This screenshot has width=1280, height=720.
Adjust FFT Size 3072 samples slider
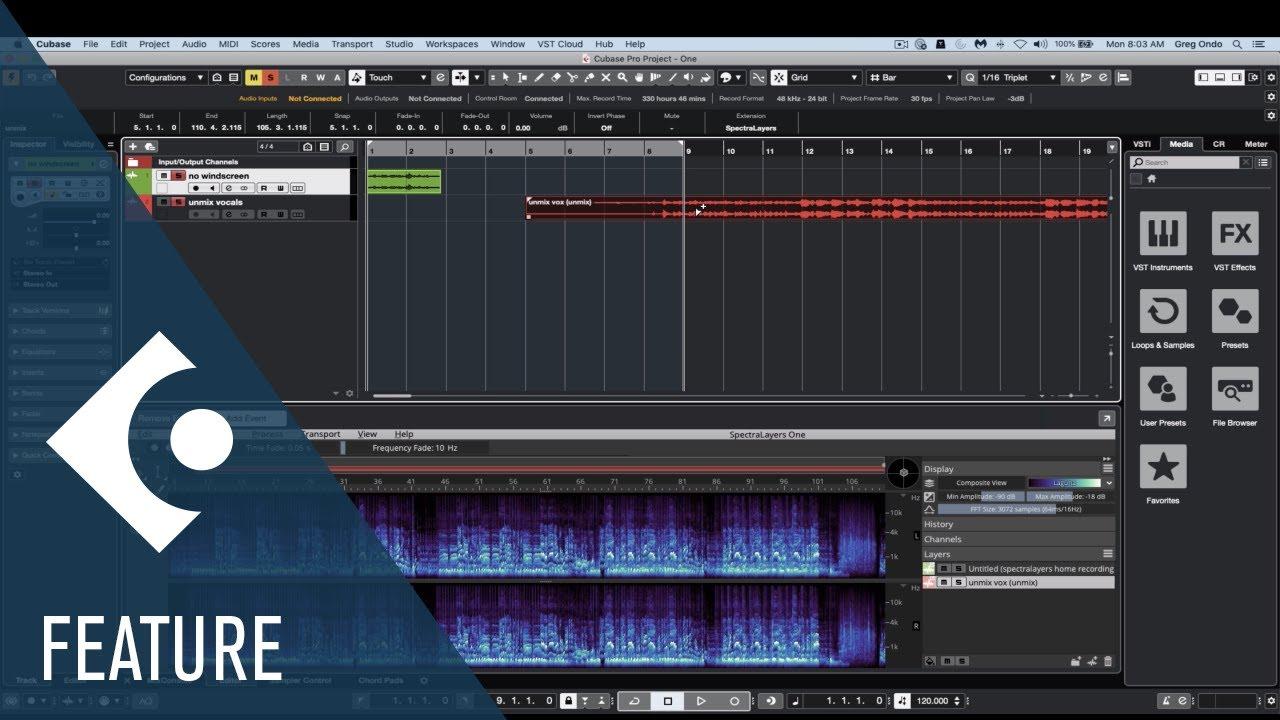coord(1026,509)
